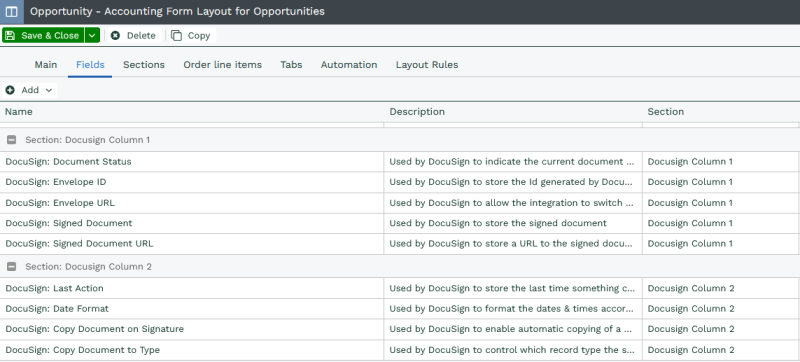
Task: Select the DocuSign: Date Format row
Action: [399, 309]
